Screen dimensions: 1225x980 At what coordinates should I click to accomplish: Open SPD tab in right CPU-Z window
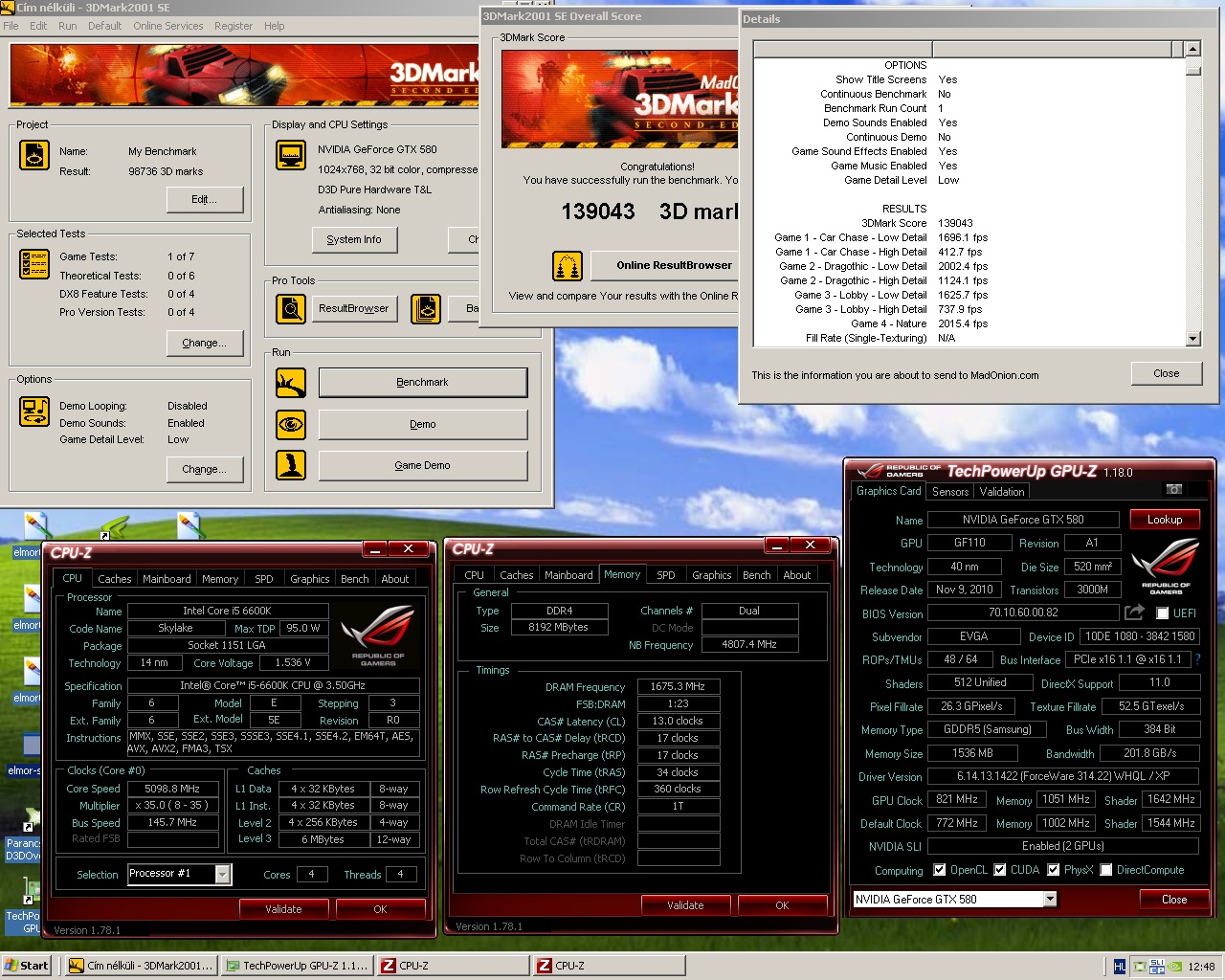[x=666, y=575]
